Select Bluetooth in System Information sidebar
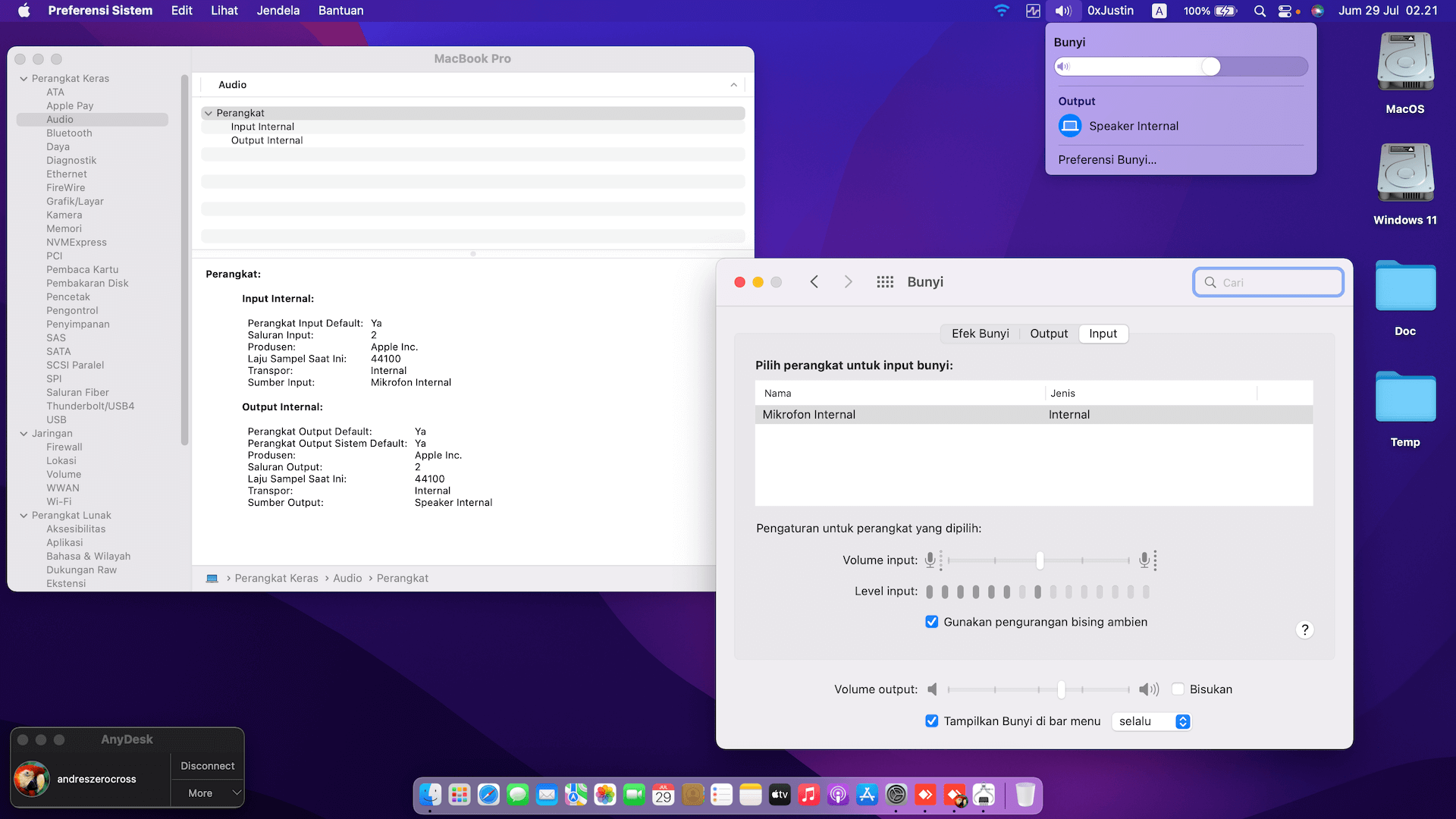The image size is (1456, 819). pyautogui.click(x=69, y=133)
